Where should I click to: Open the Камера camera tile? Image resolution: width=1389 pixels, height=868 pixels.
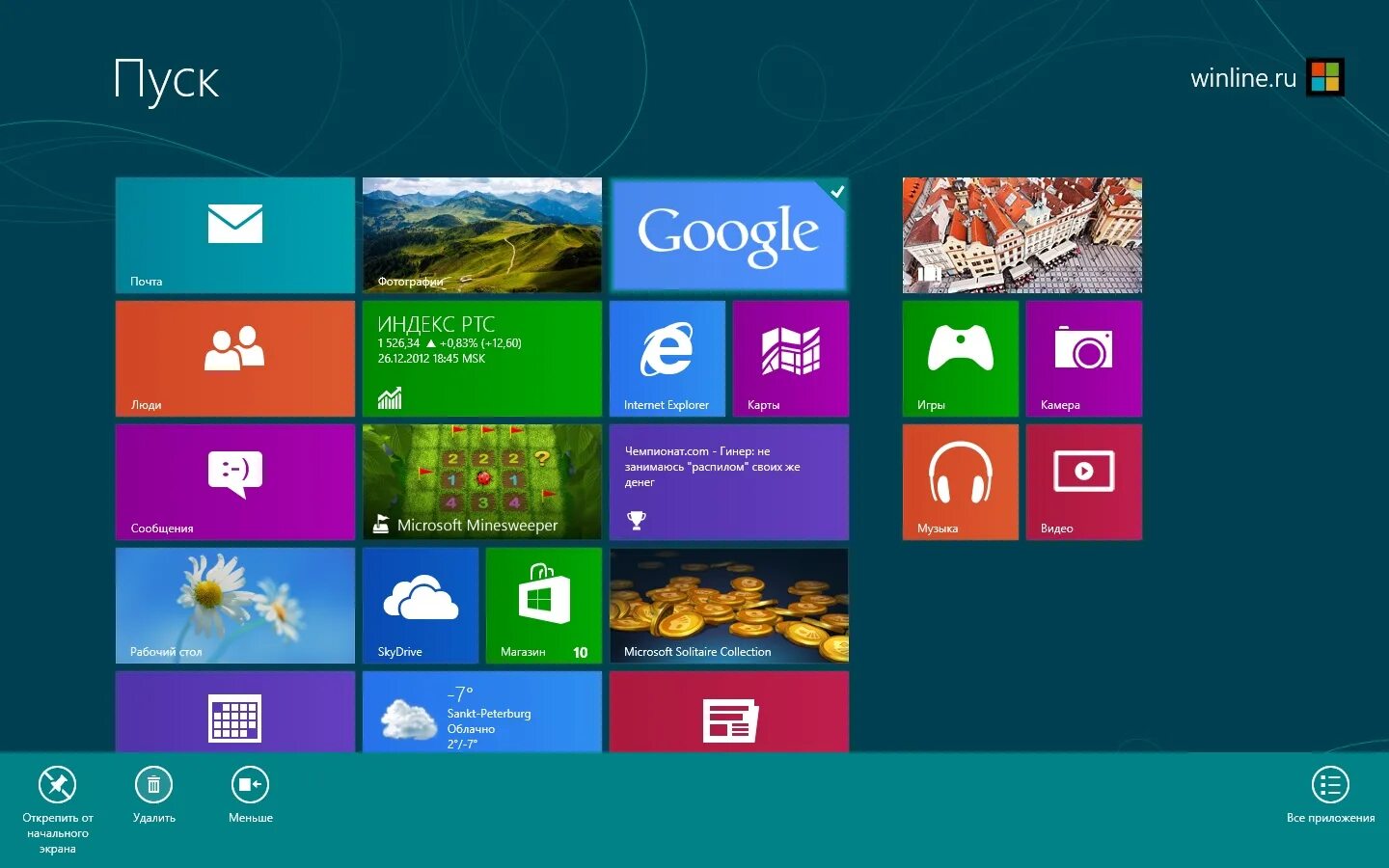click(x=1084, y=359)
